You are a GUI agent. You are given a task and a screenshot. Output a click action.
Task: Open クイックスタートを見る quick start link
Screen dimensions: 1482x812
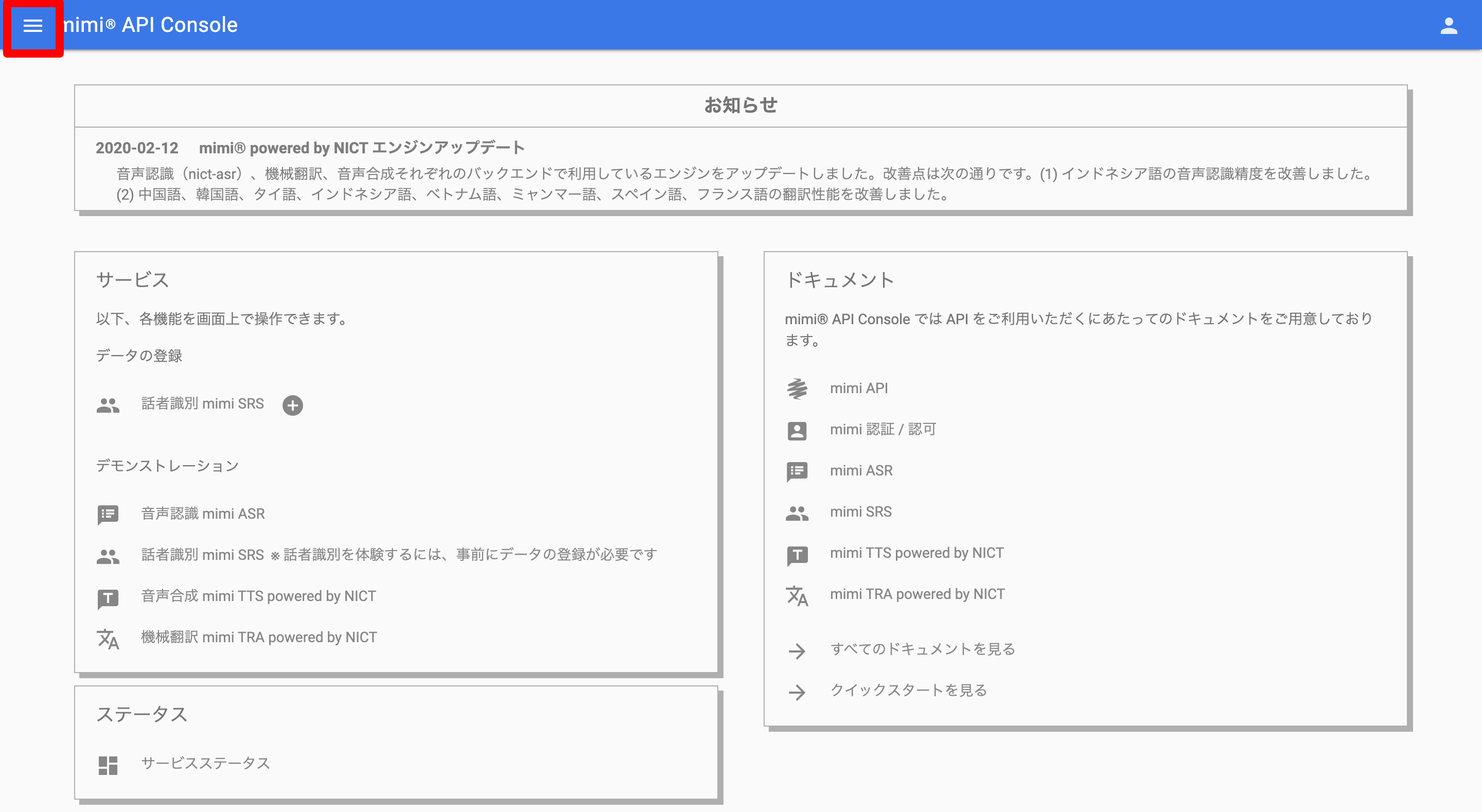tap(908, 690)
